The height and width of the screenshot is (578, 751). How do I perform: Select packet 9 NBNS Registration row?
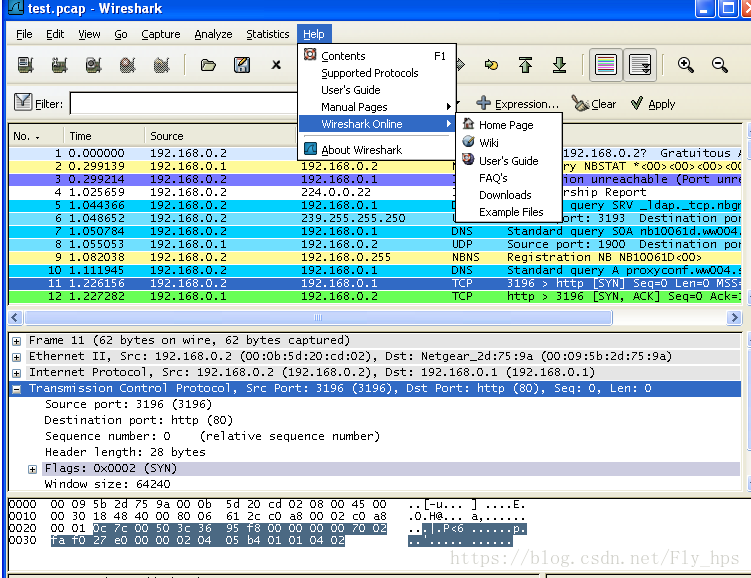coord(375,257)
